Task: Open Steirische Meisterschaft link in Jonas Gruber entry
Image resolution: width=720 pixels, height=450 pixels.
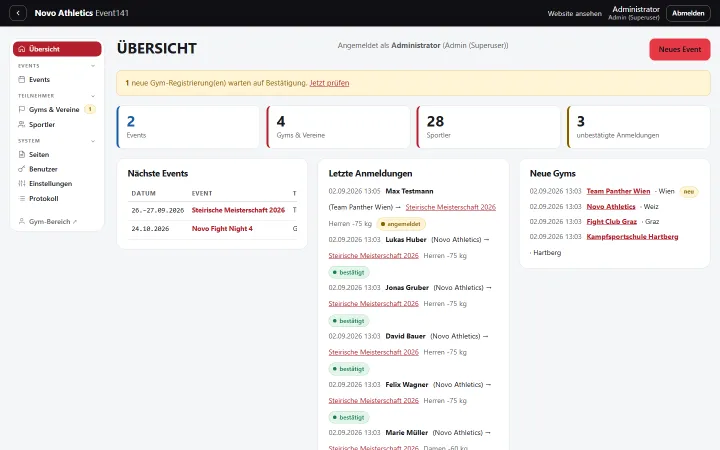Action: point(373,304)
